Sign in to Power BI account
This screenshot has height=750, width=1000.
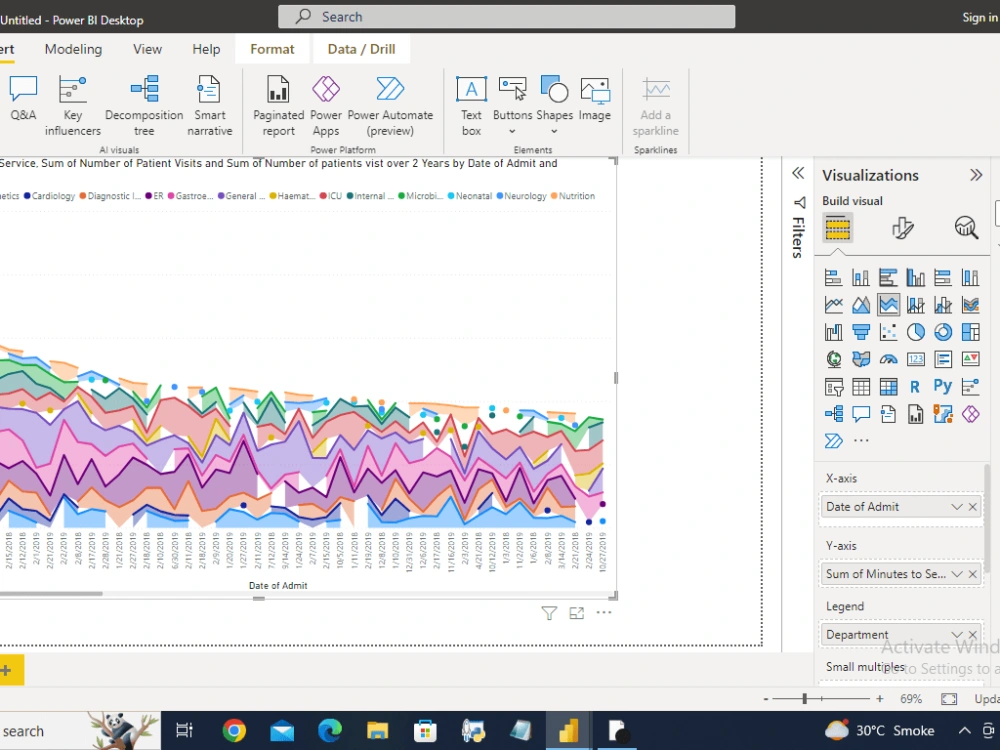(980, 17)
